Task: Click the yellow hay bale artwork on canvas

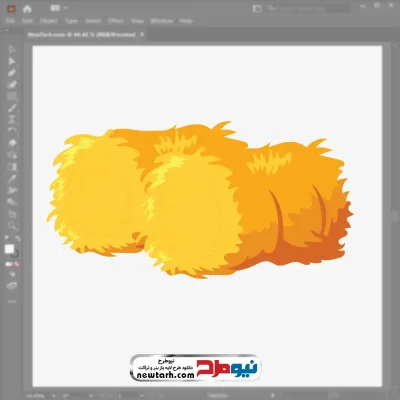Action: point(199,201)
